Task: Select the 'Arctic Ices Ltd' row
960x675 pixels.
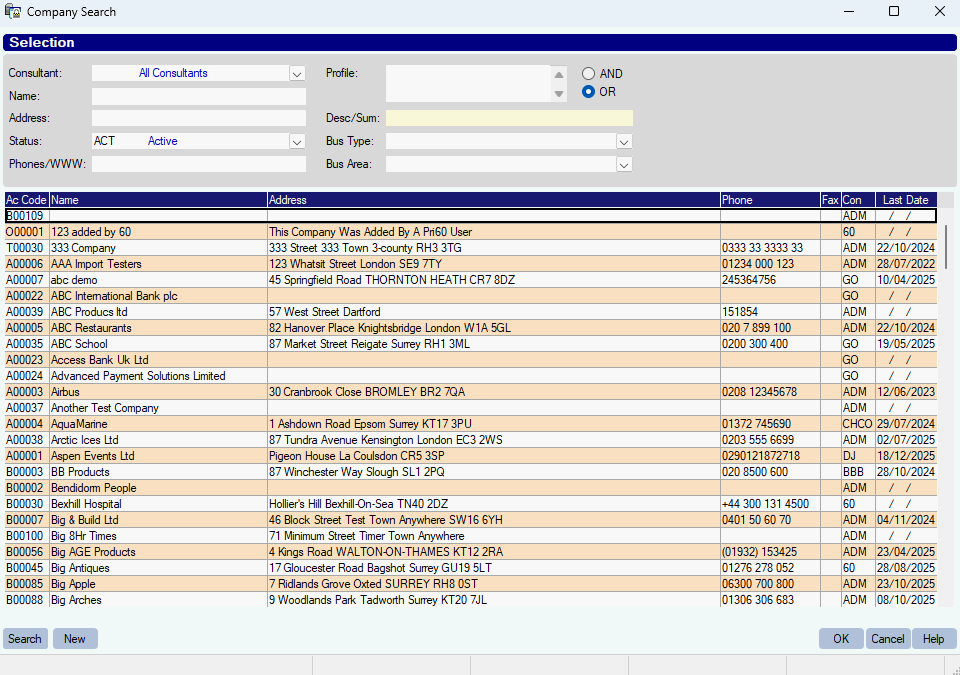Action: (x=471, y=440)
